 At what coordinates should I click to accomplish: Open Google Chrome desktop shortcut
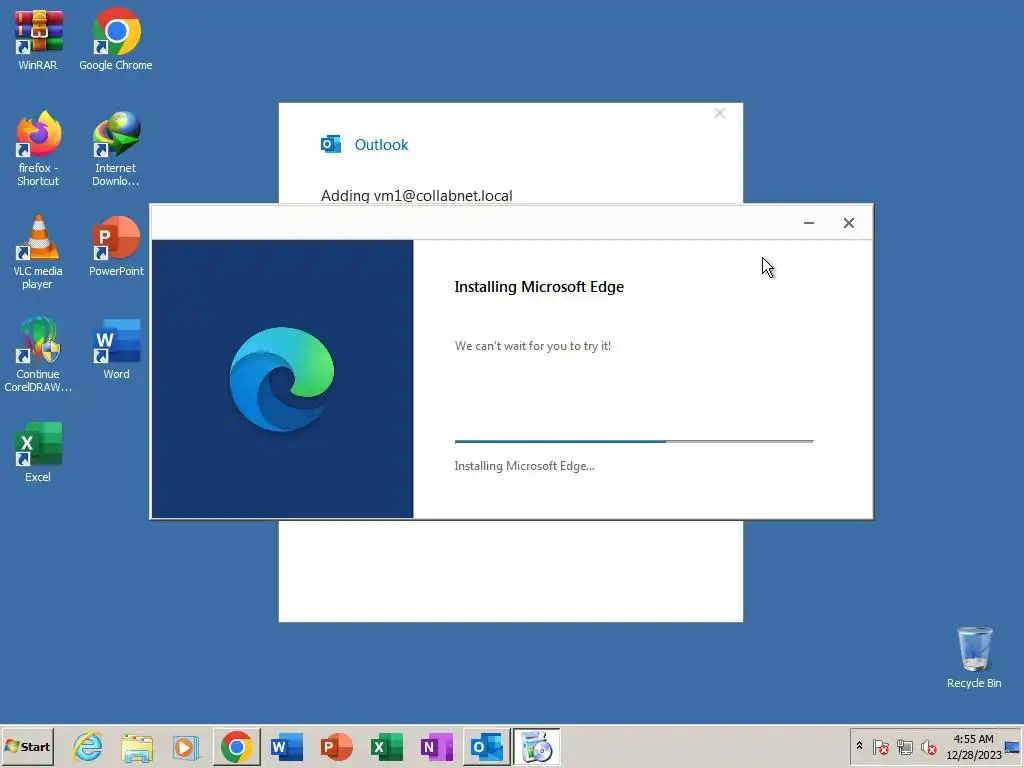(x=116, y=39)
